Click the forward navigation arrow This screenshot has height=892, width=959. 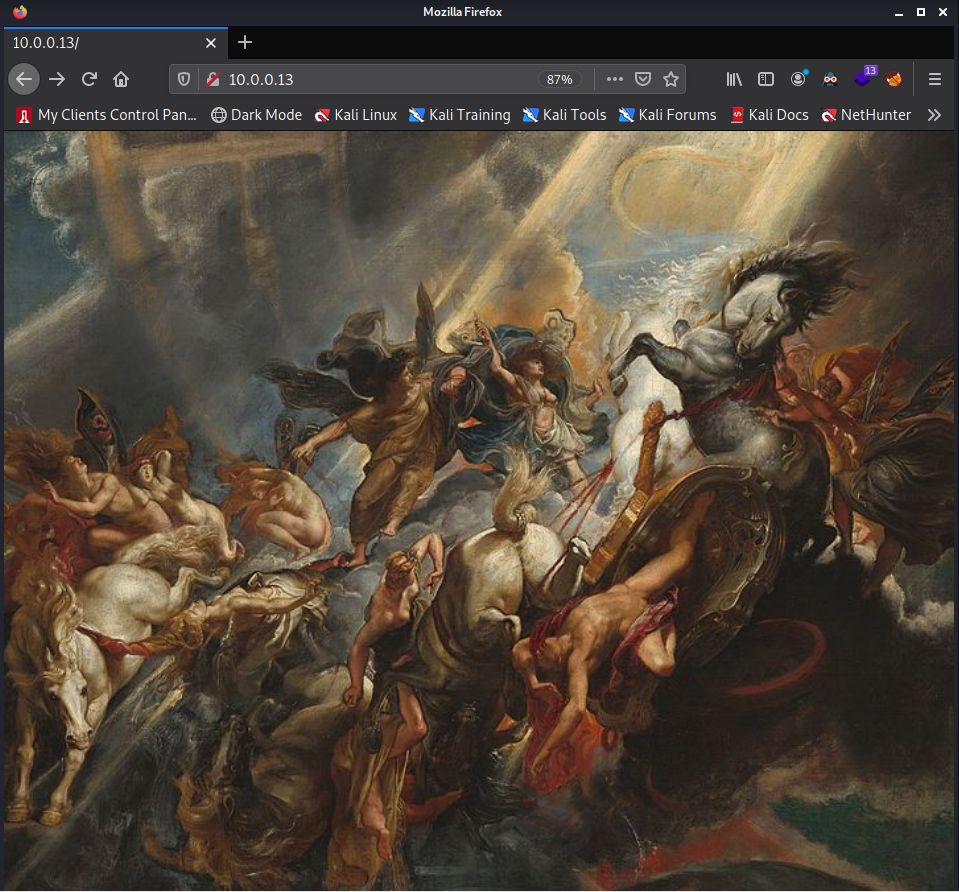coord(57,80)
